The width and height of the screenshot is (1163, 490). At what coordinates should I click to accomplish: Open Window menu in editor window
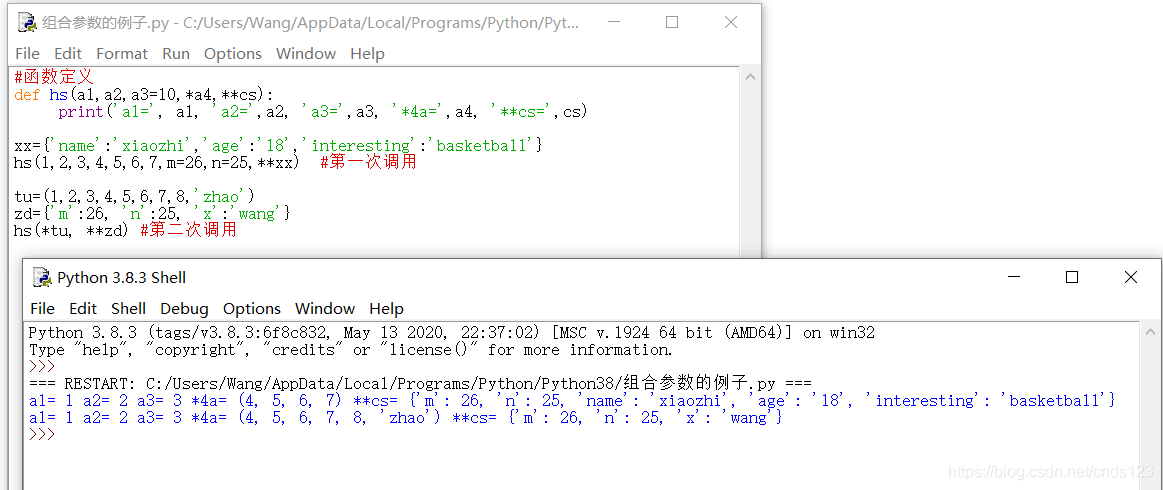click(x=306, y=53)
